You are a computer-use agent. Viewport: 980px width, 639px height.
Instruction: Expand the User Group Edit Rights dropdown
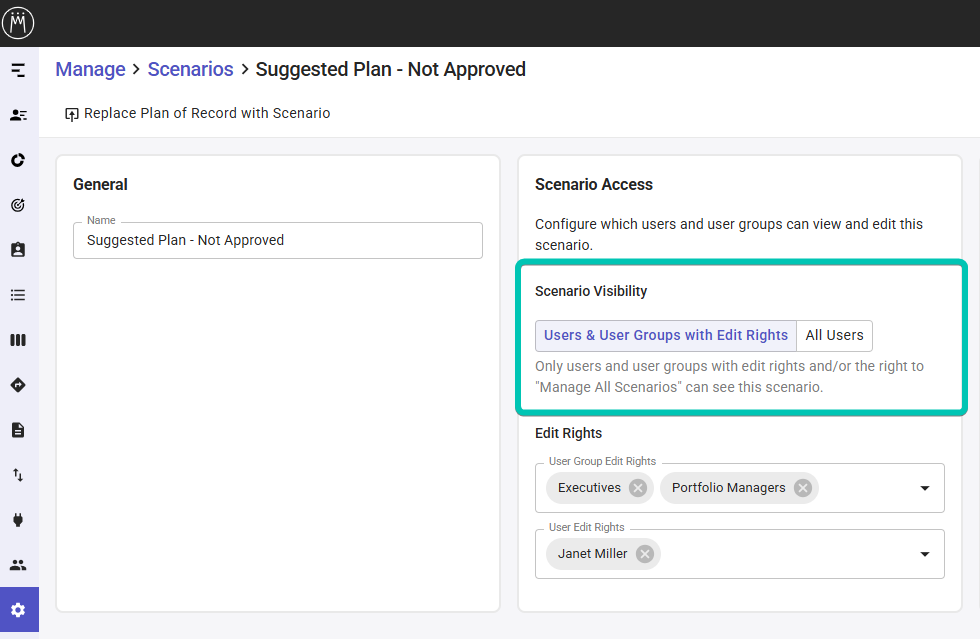coord(924,489)
